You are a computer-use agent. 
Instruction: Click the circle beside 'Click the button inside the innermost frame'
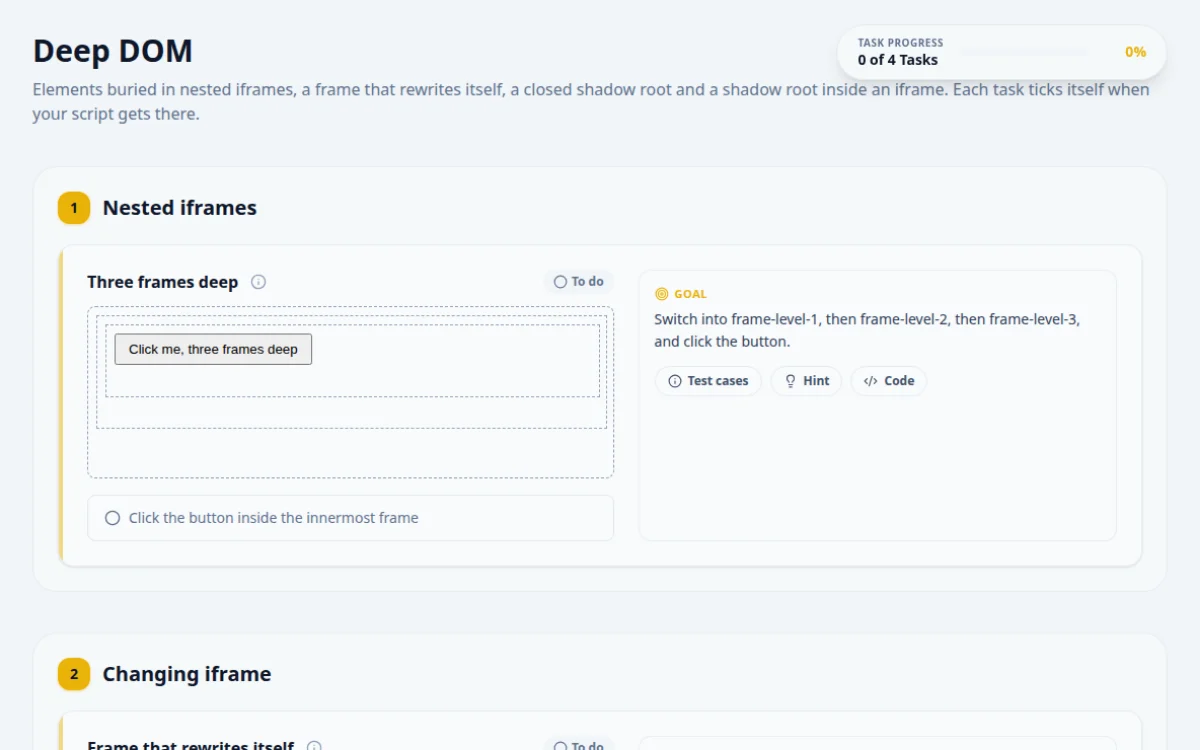click(x=112, y=518)
